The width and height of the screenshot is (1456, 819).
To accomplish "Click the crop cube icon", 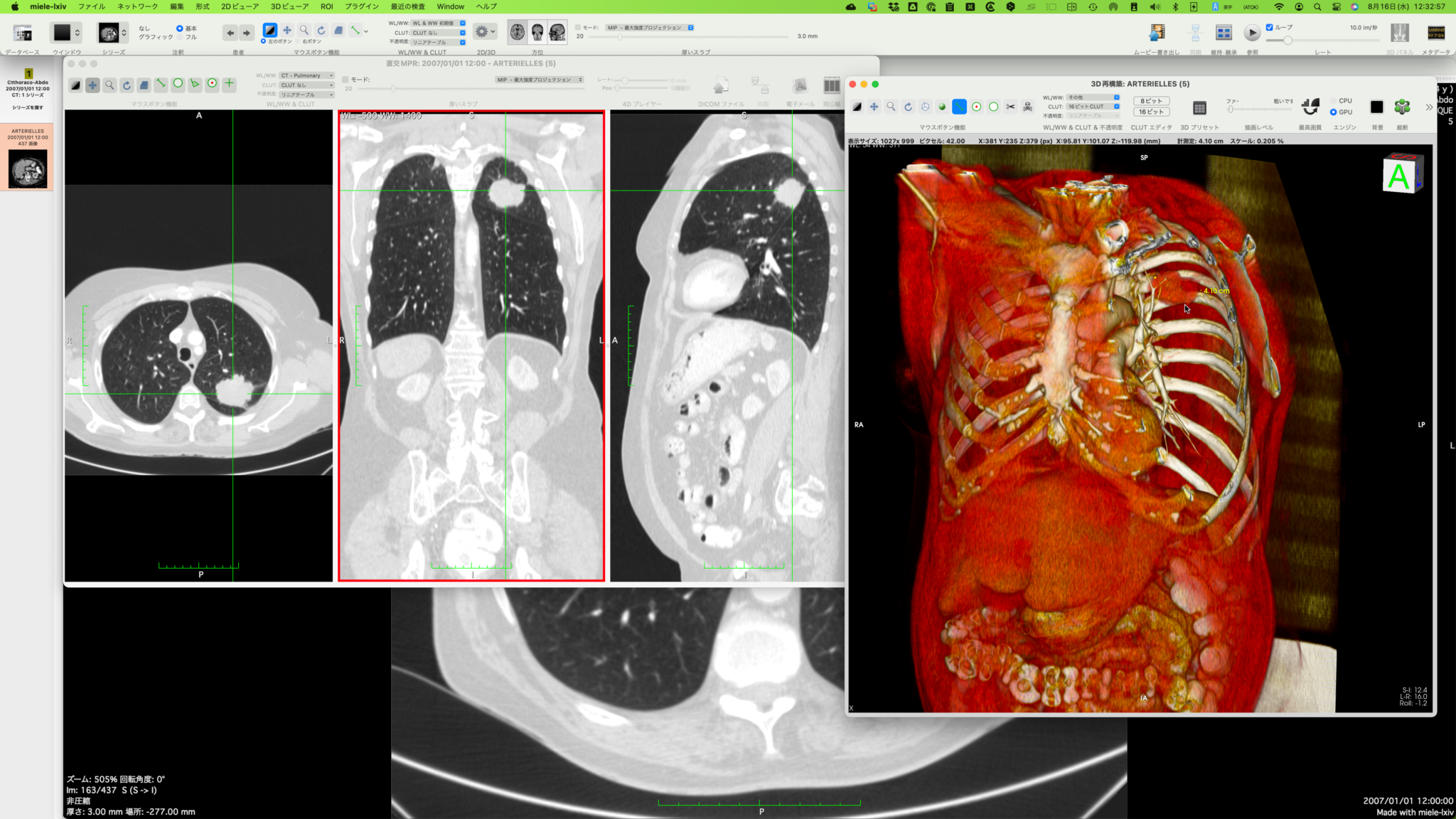I will tap(1401, 107).
